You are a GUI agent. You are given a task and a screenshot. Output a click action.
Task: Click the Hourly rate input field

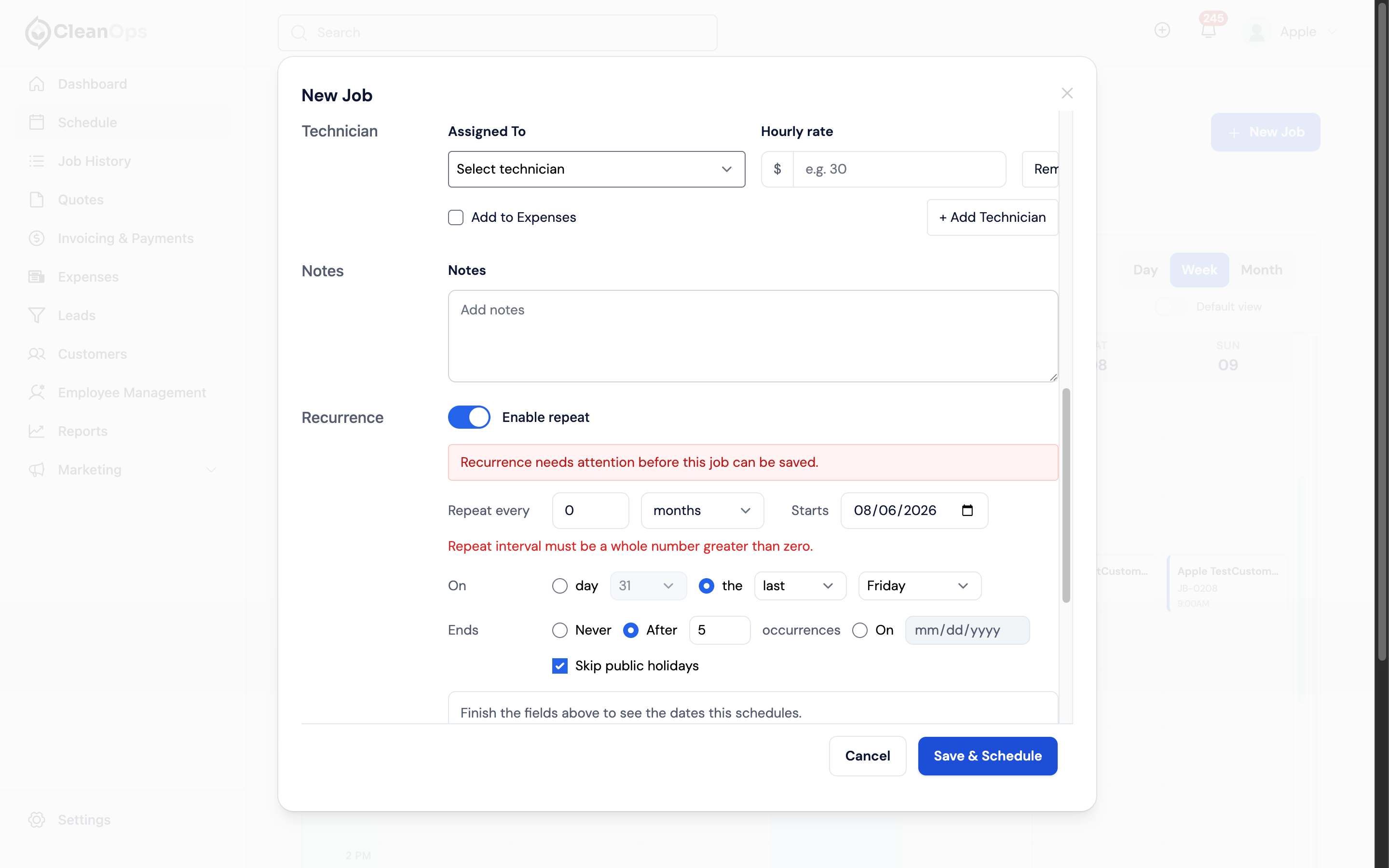point(899,169)
